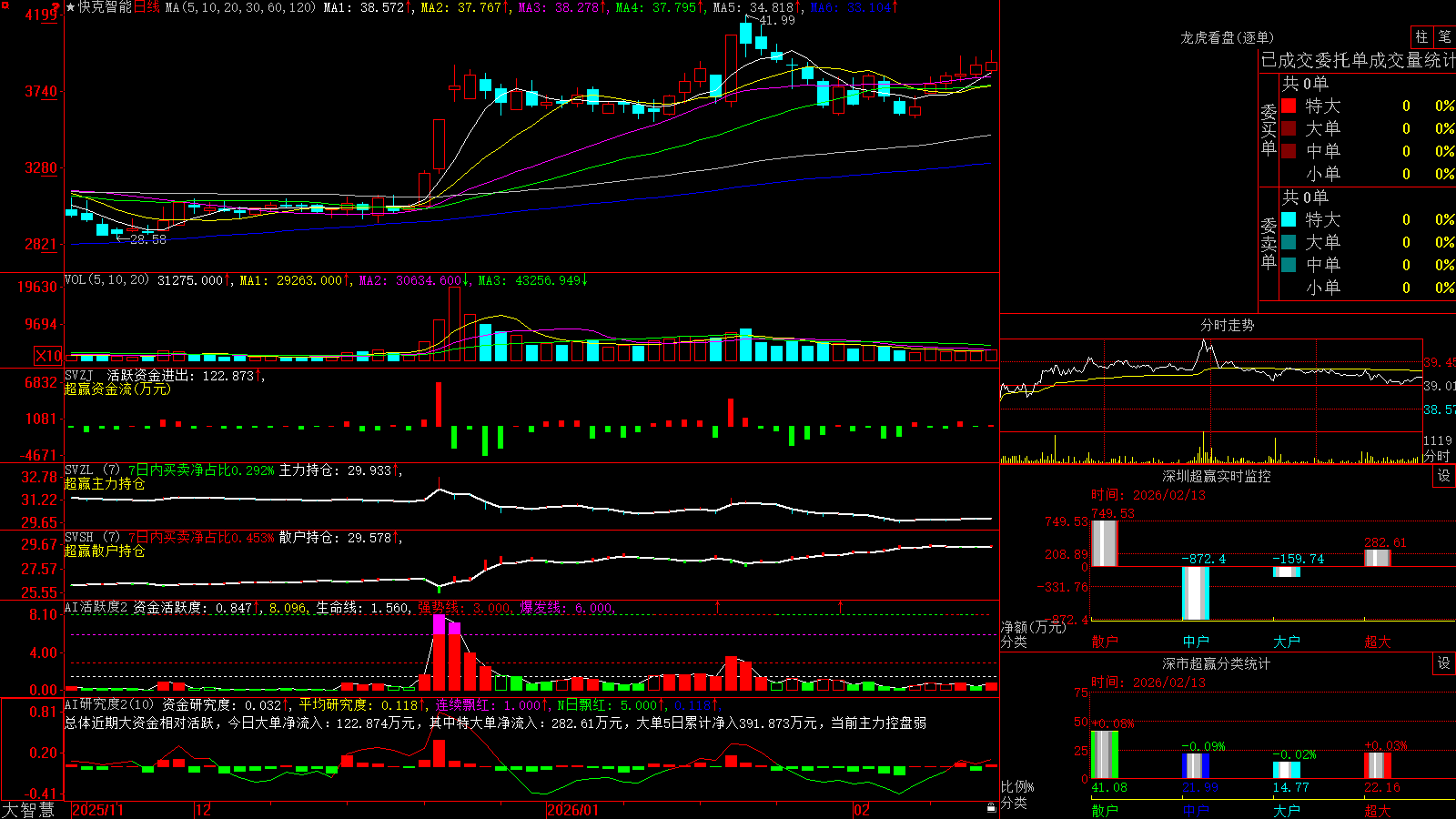Click the 委买单 section label
This screenshot has width=1456, height=819.
pyautogui.click(x=1269, y=129)
